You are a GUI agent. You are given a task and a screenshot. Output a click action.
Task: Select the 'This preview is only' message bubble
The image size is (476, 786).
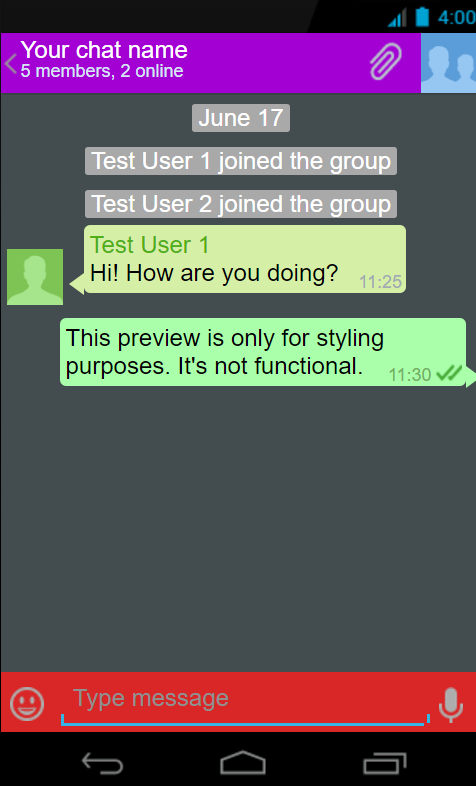[x=263, y=352]
